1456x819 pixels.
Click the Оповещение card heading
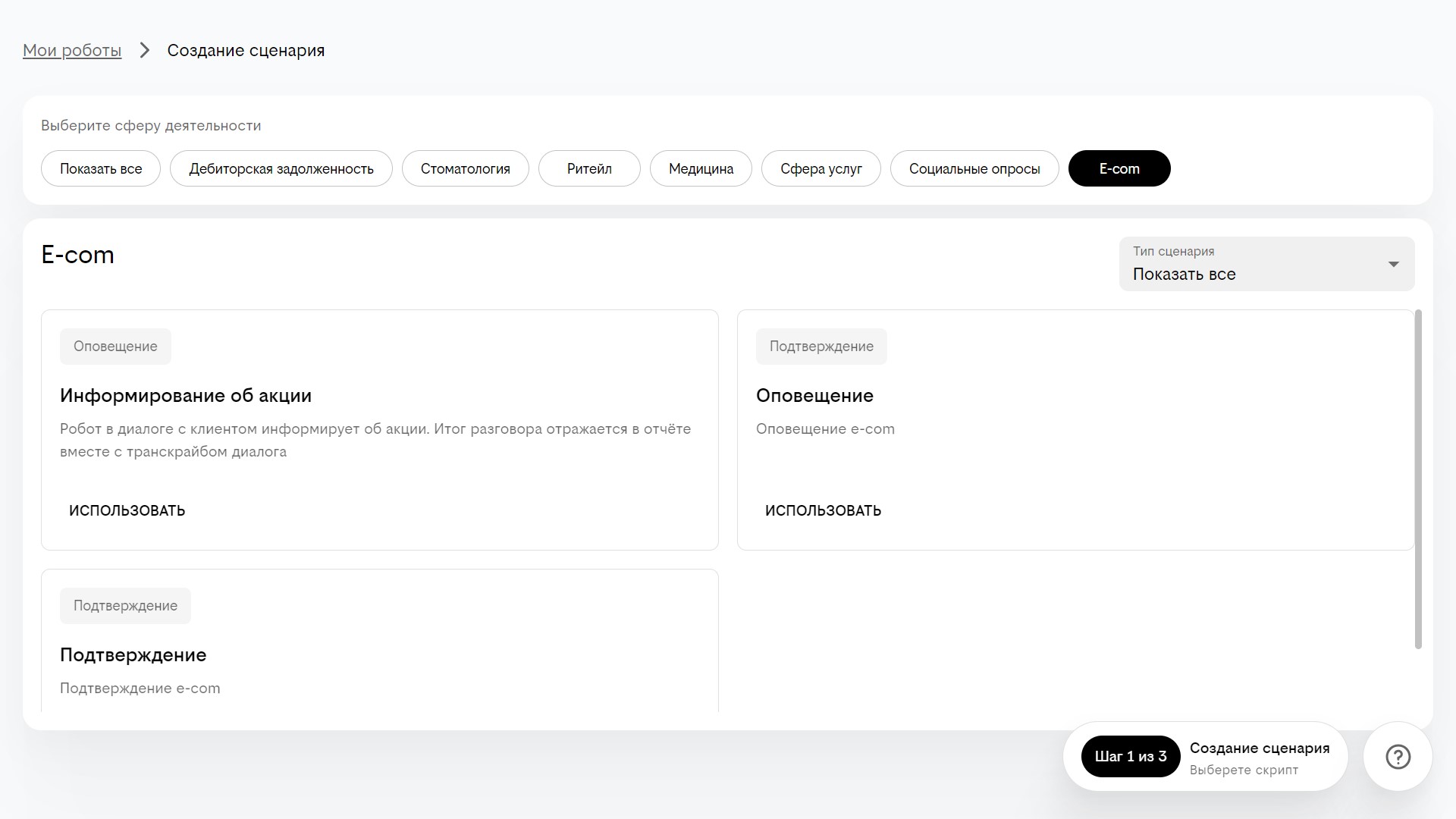click(814, 395)
